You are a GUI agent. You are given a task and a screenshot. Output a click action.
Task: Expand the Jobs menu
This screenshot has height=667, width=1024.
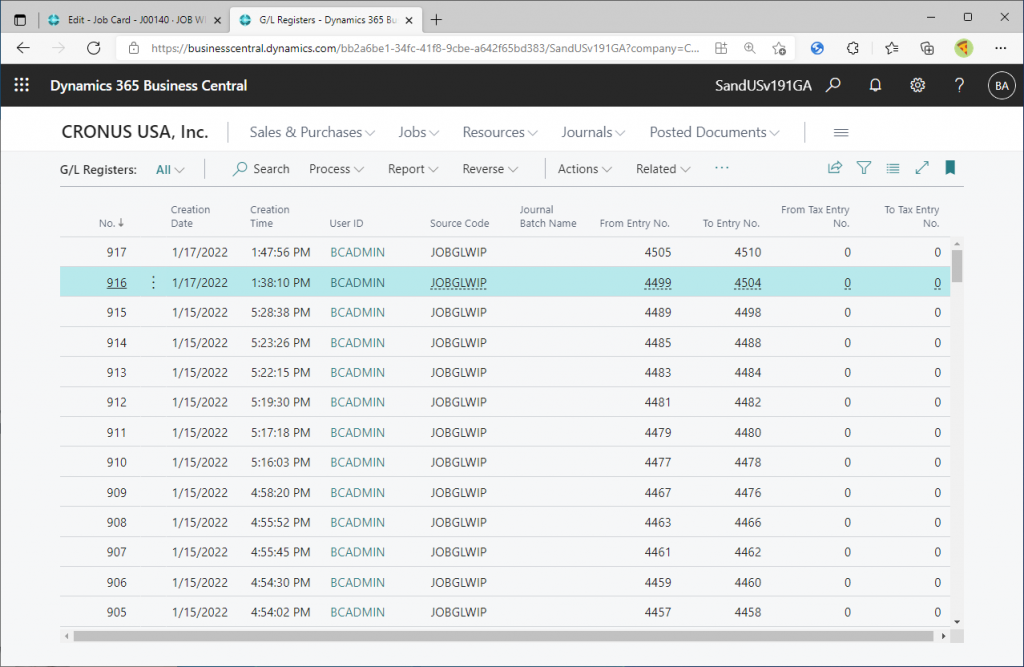pos(418,132)
